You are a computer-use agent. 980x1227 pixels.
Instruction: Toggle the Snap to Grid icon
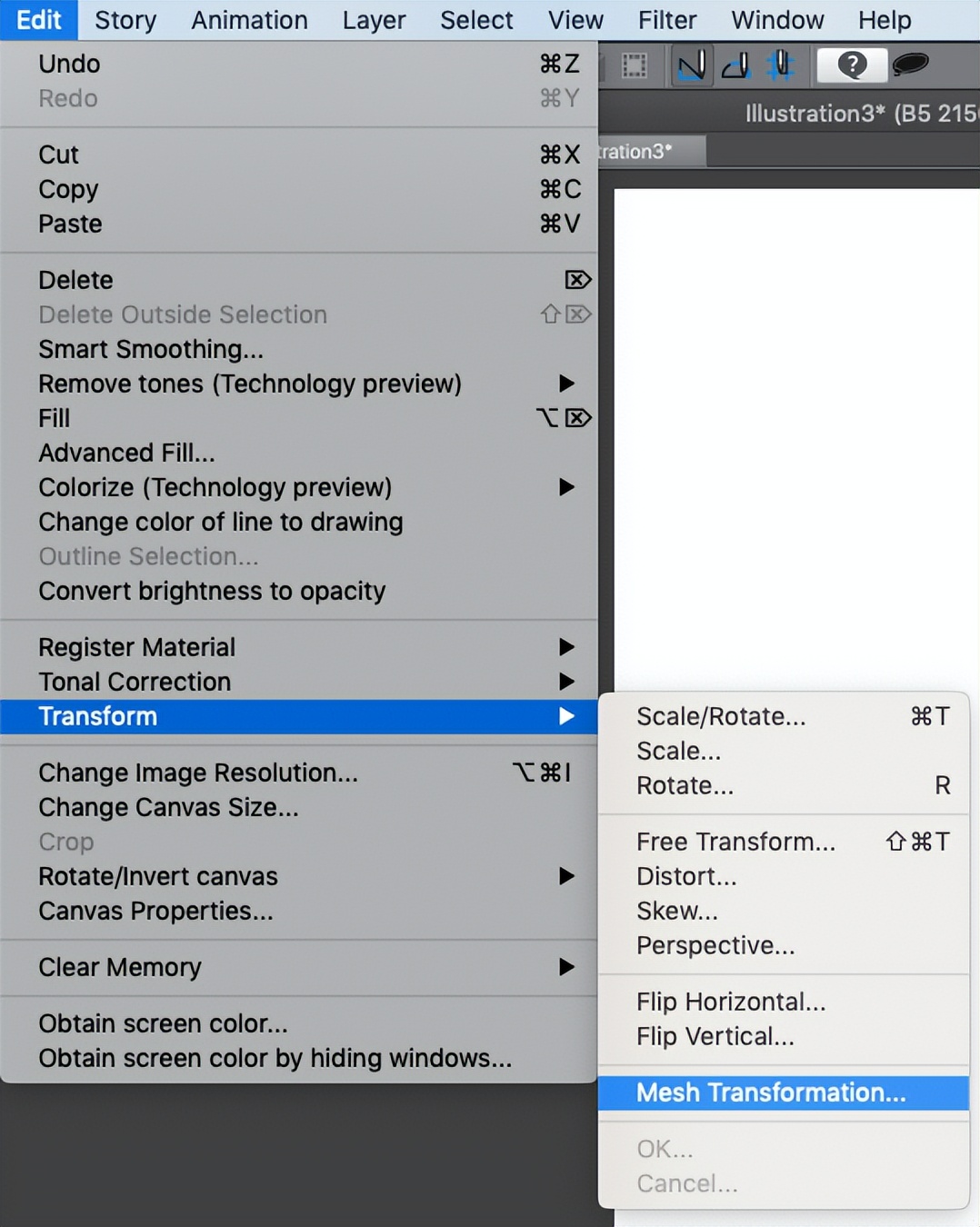coord(779,65)
